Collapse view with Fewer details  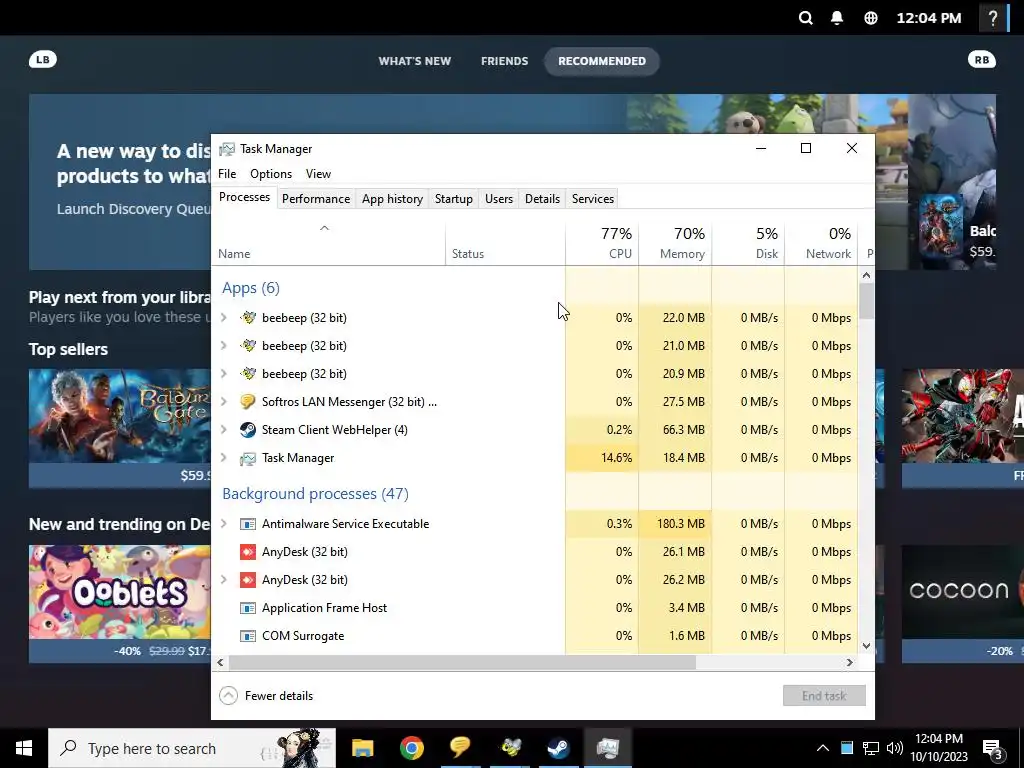click(266, 696)
